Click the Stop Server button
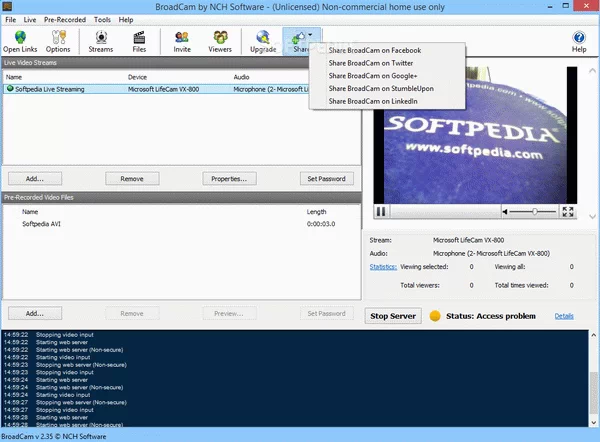The width and height of the screenshot is (600, 442). pos(393,316)
